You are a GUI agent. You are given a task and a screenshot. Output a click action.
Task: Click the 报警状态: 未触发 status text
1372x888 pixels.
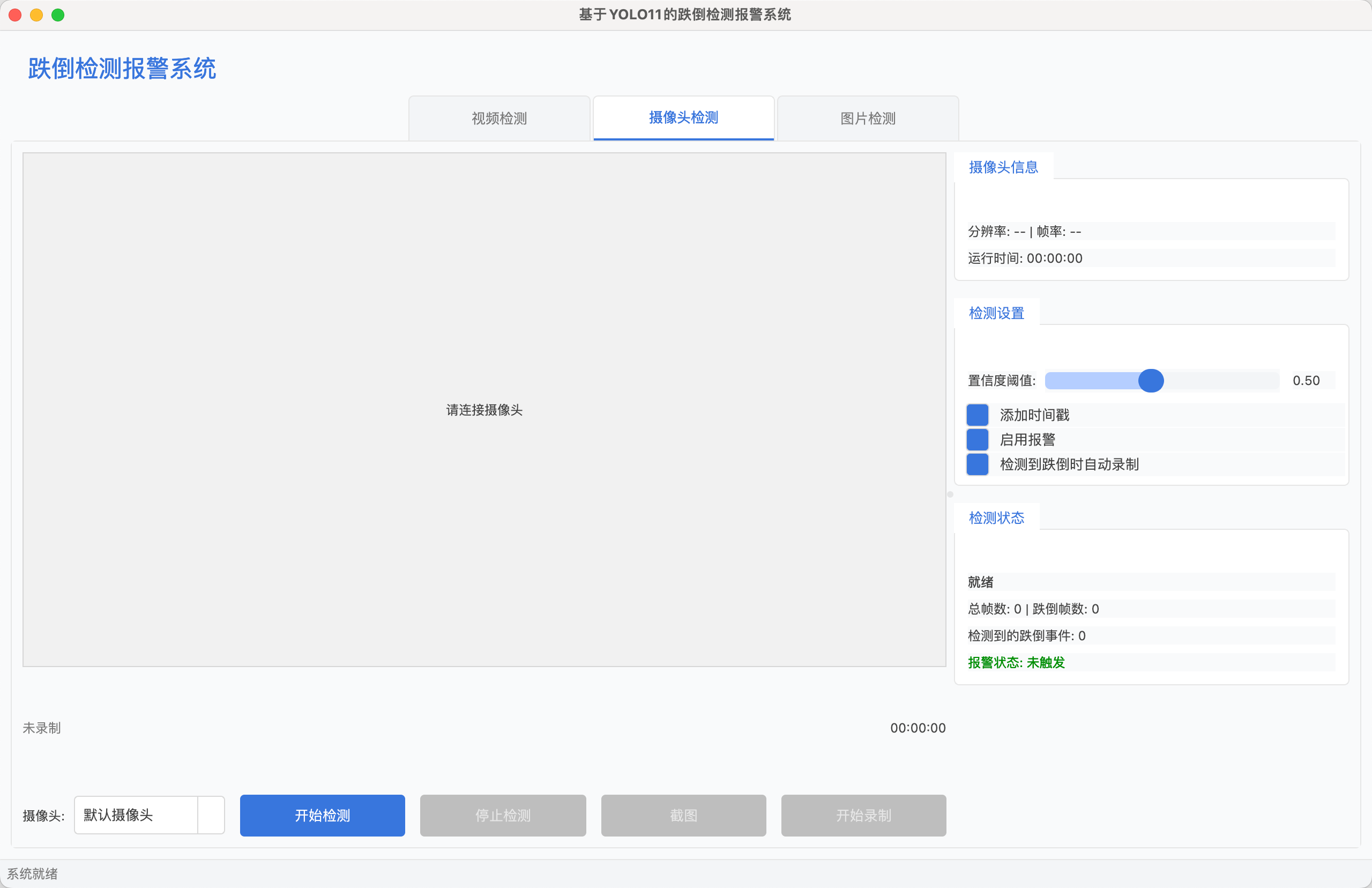[x=1016, y=663]
